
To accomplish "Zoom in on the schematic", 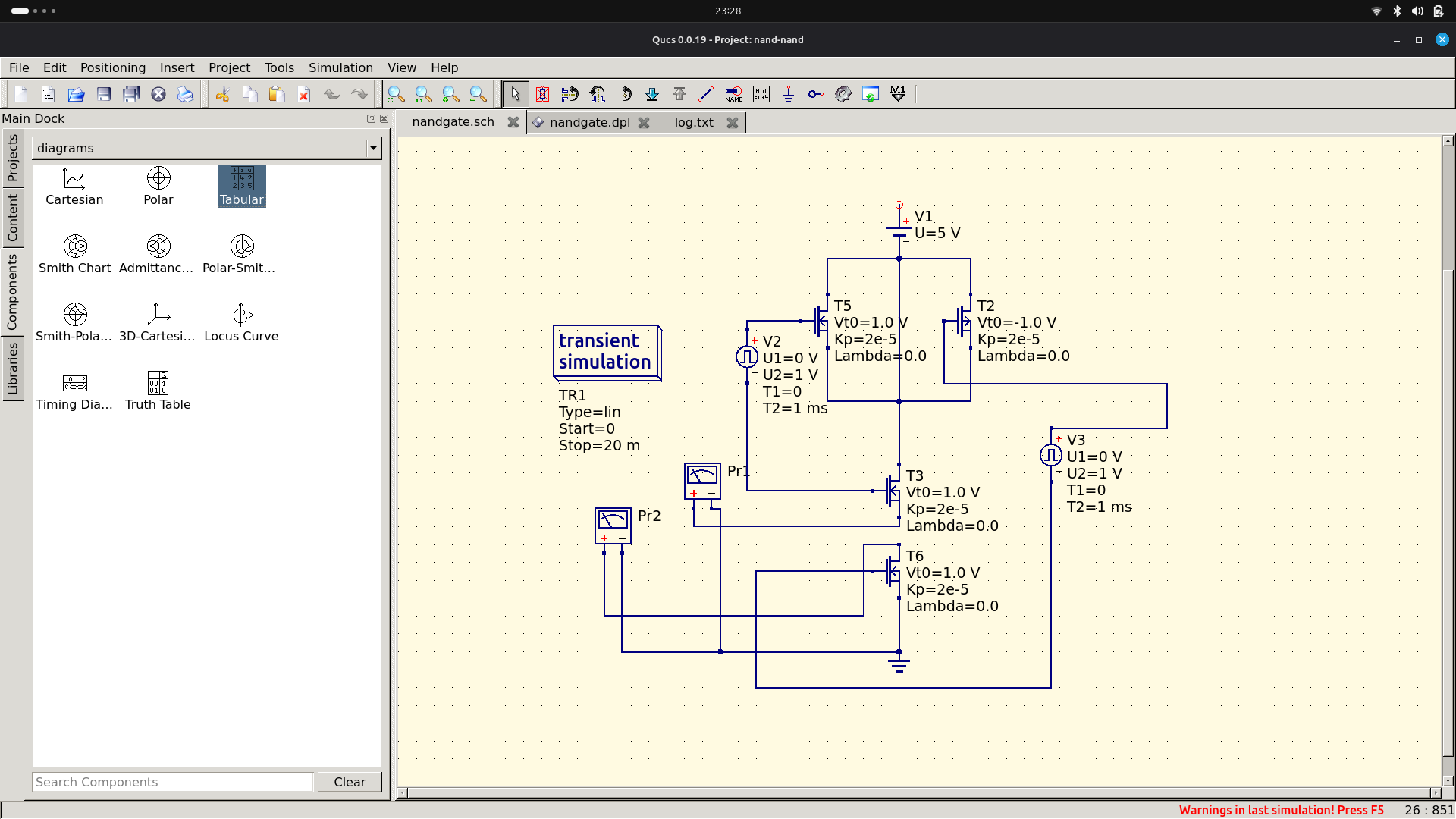I will pyautogui.click(x=450, y=94).
